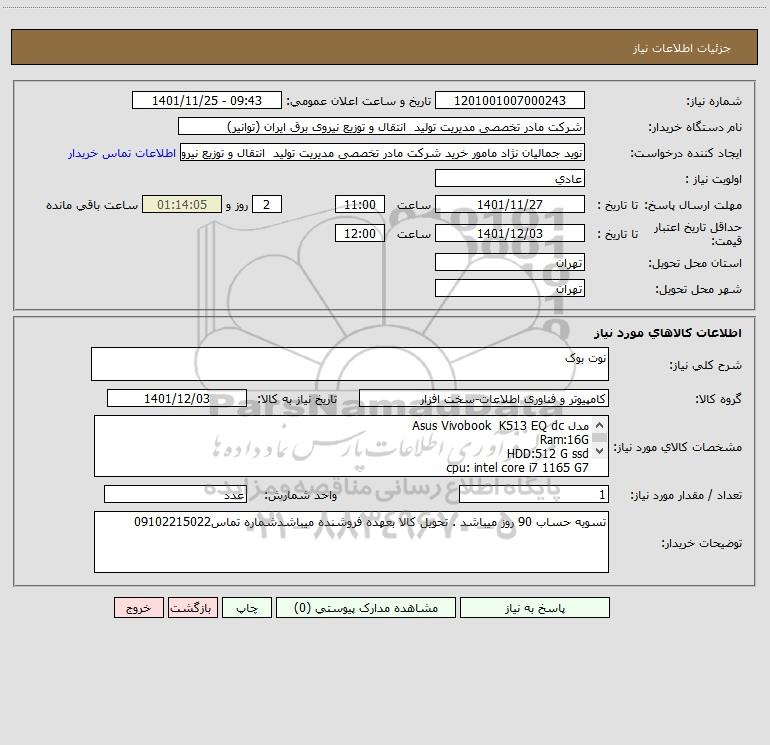770x745 pixels.
Task: Click unit of measure field عدد
Action: [175, 494]
